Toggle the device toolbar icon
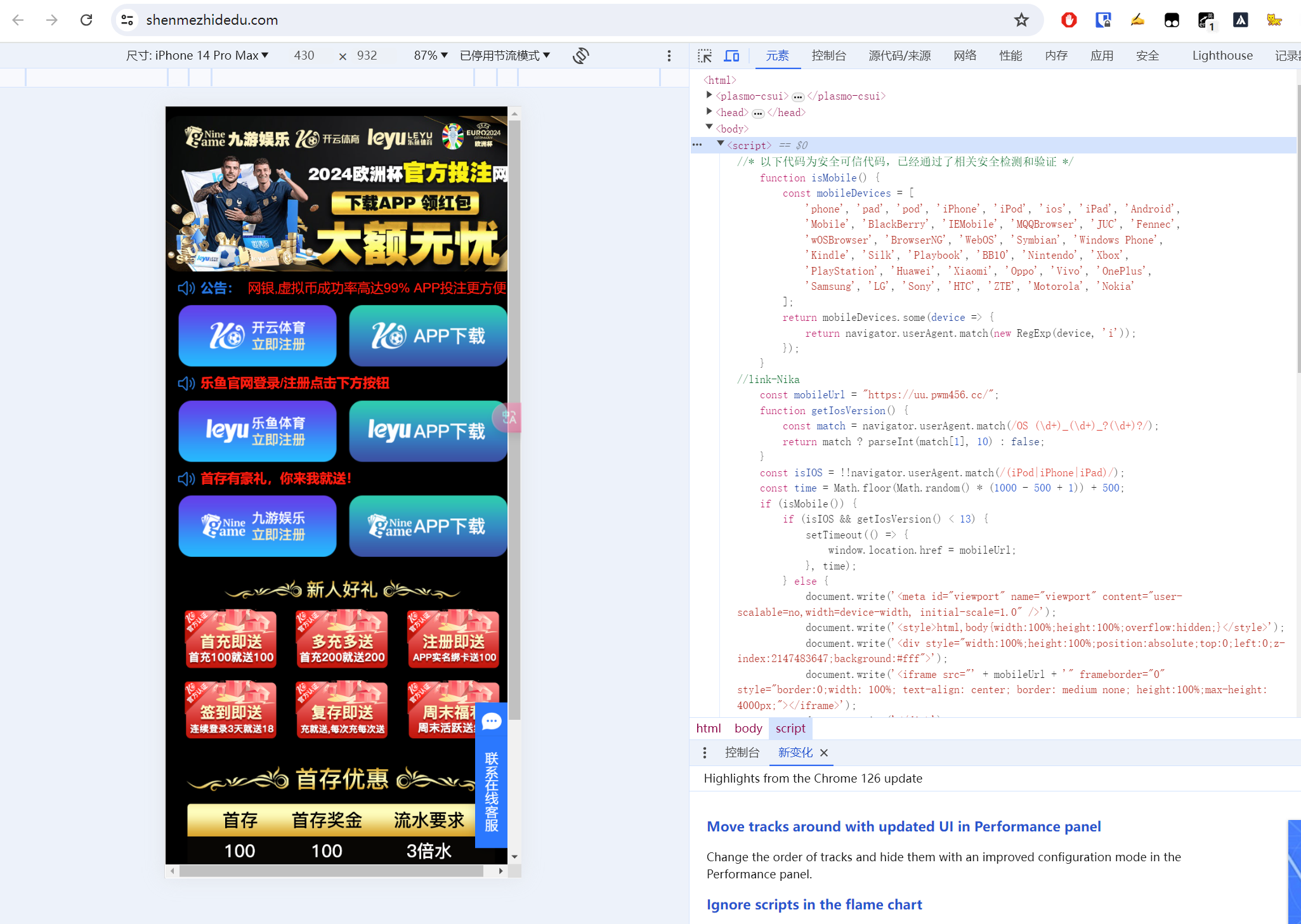Viewport: 1301px width, 924px height. pos(731,56)
